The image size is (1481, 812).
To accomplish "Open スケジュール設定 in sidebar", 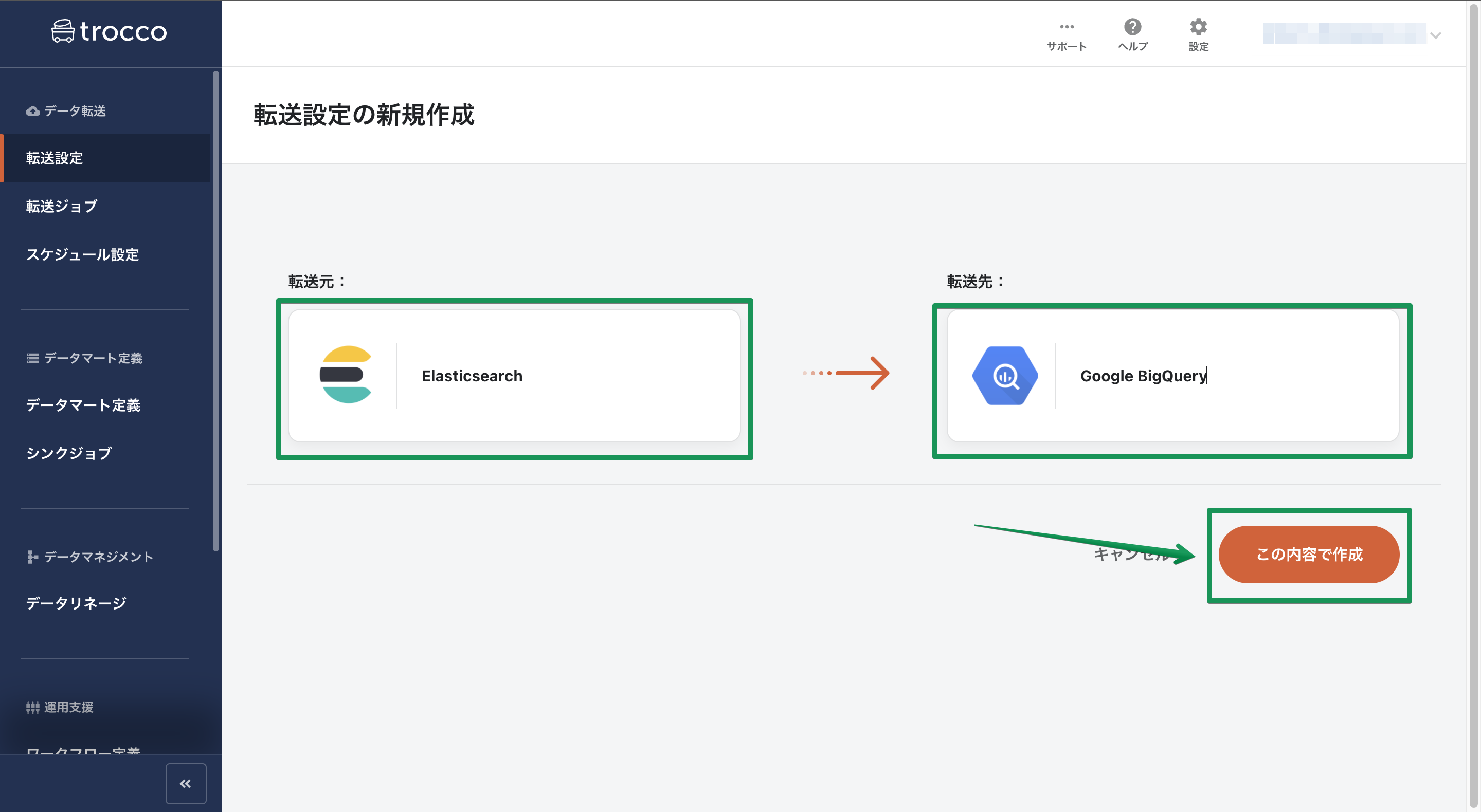I will 82,254.
